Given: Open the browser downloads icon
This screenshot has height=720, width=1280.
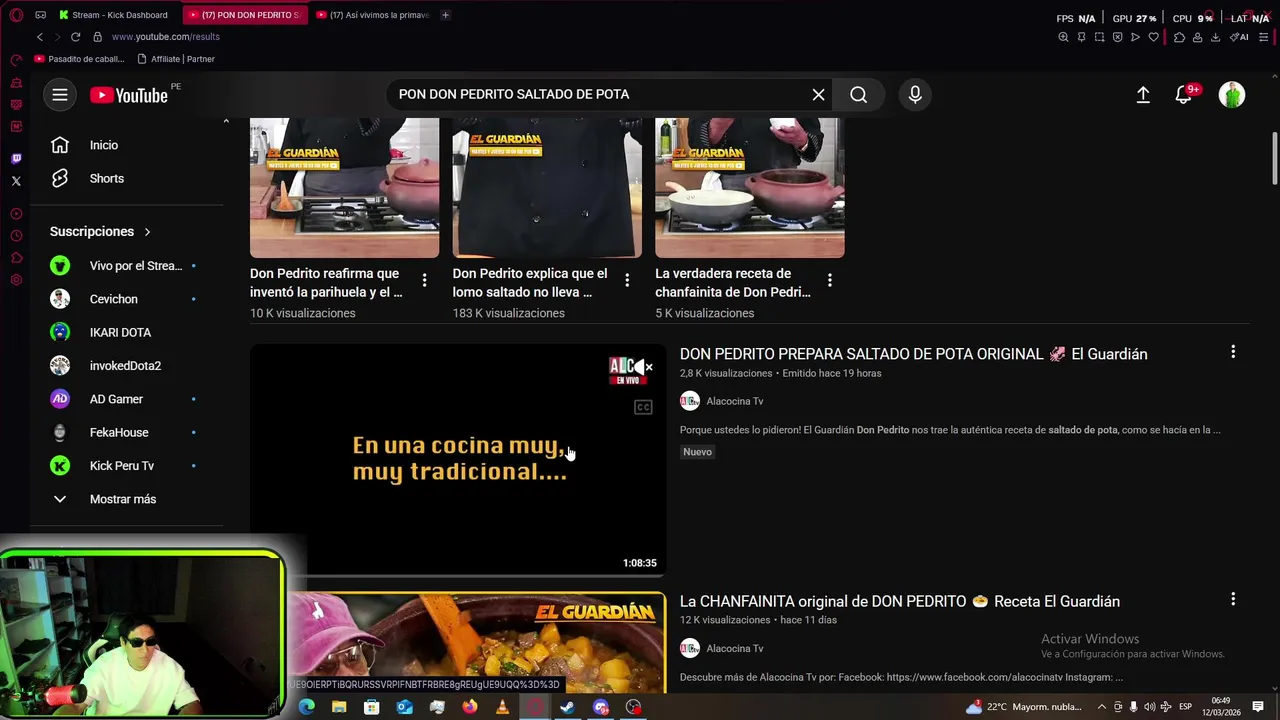Looking at the screenshot, I should click(1215, 37).
